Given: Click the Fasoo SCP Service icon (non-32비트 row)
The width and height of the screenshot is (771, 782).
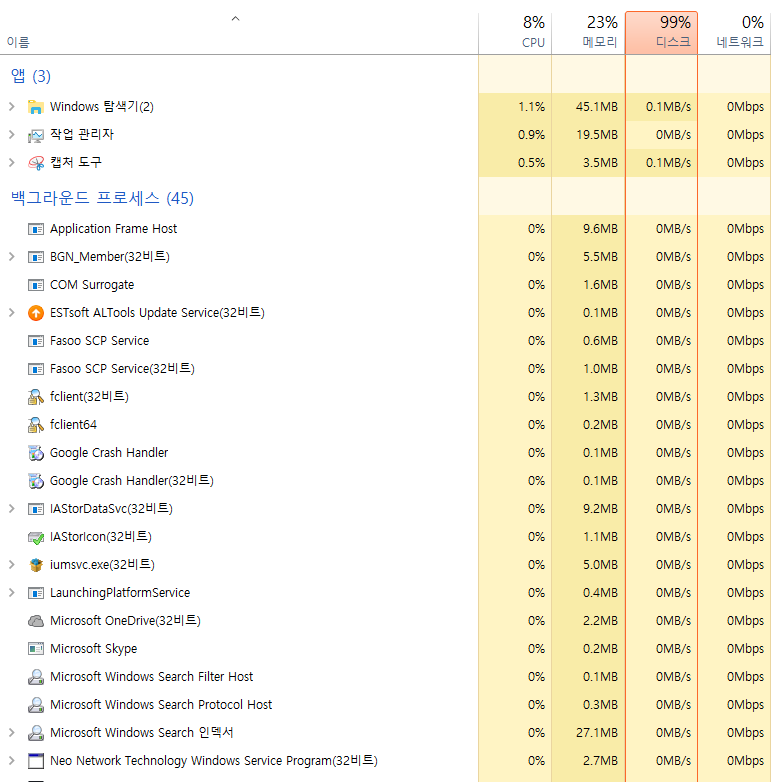Looking at the screenshot, I should (x=35, y=341).
